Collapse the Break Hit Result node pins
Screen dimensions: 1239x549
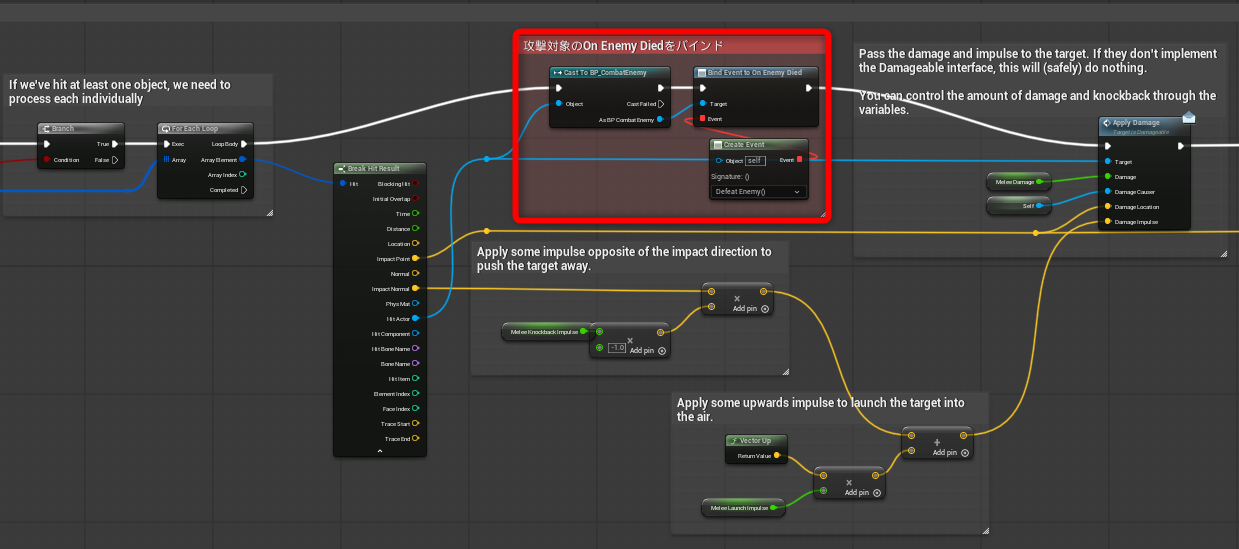(380, 451)
